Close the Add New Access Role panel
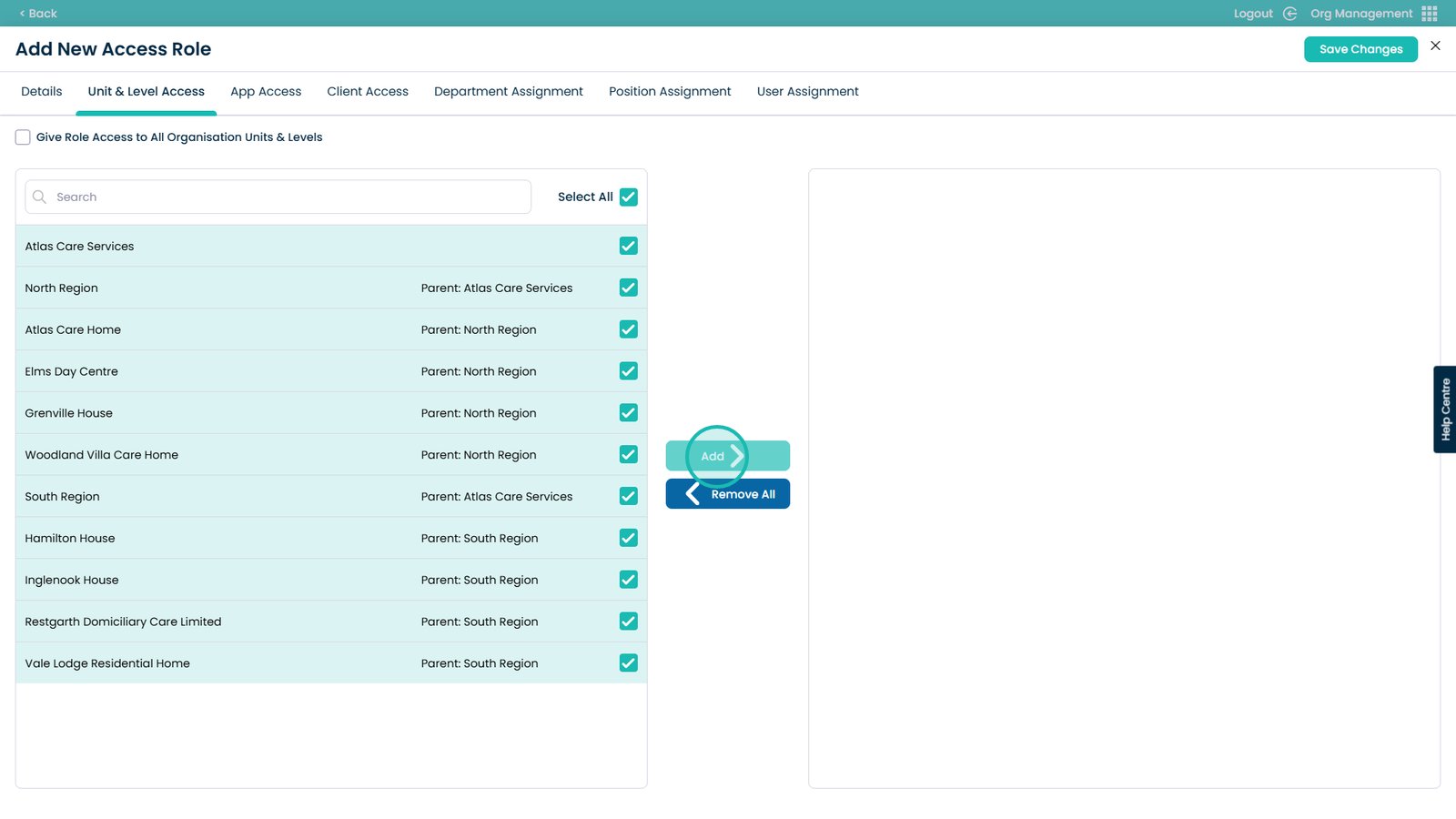This screenshot has width=1456, height=819. click(x=1435, y=45)
